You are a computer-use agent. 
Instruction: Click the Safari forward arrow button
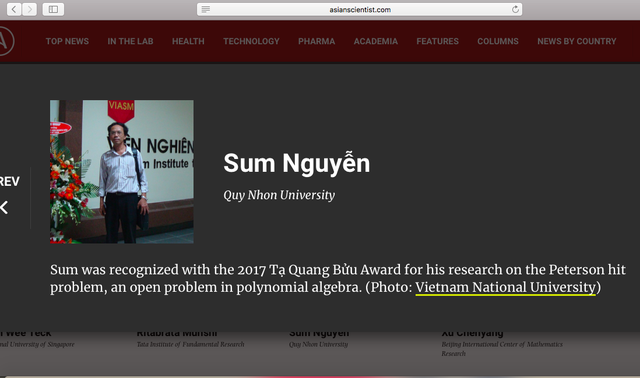tap(29, 9)
